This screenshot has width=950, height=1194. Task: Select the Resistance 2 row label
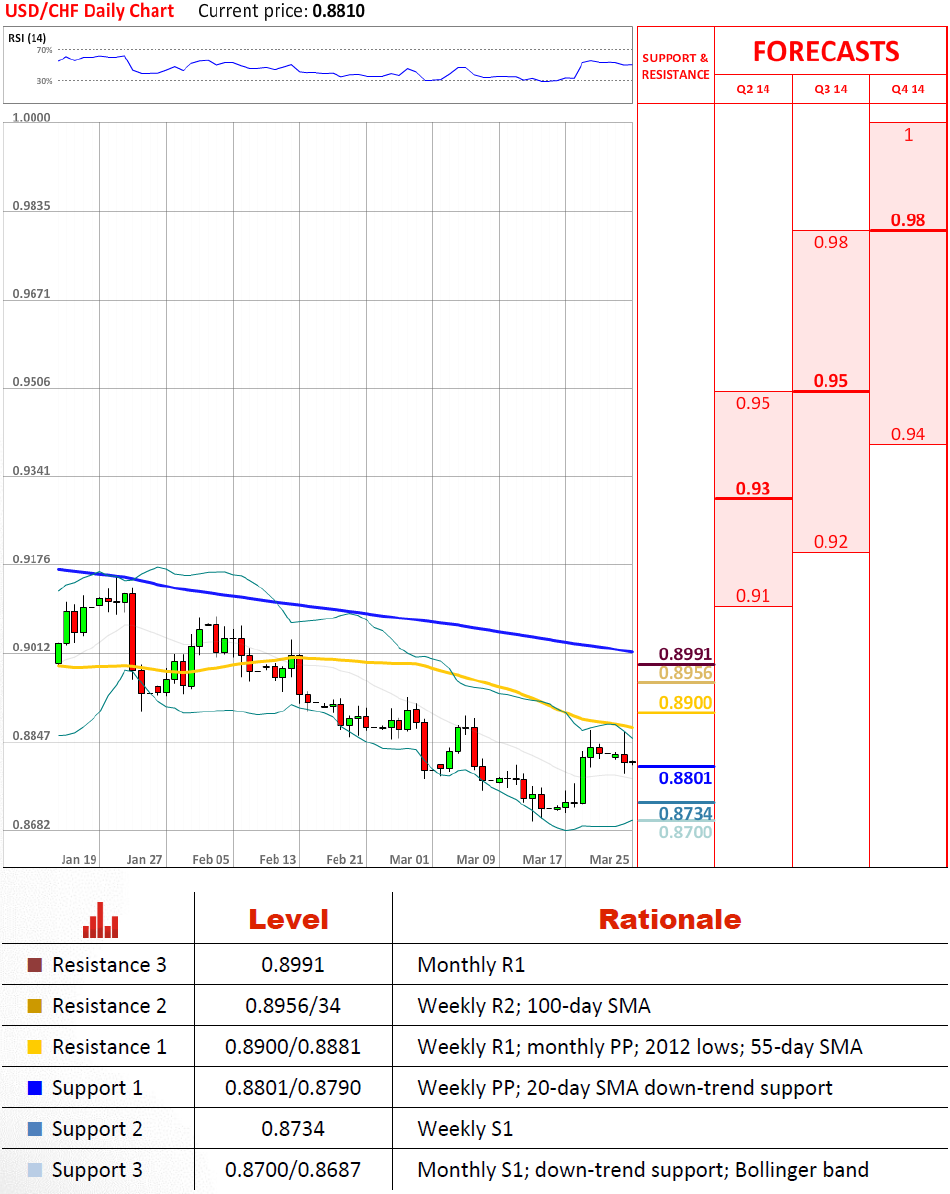pyautogui.click(x=109, y=1006)
